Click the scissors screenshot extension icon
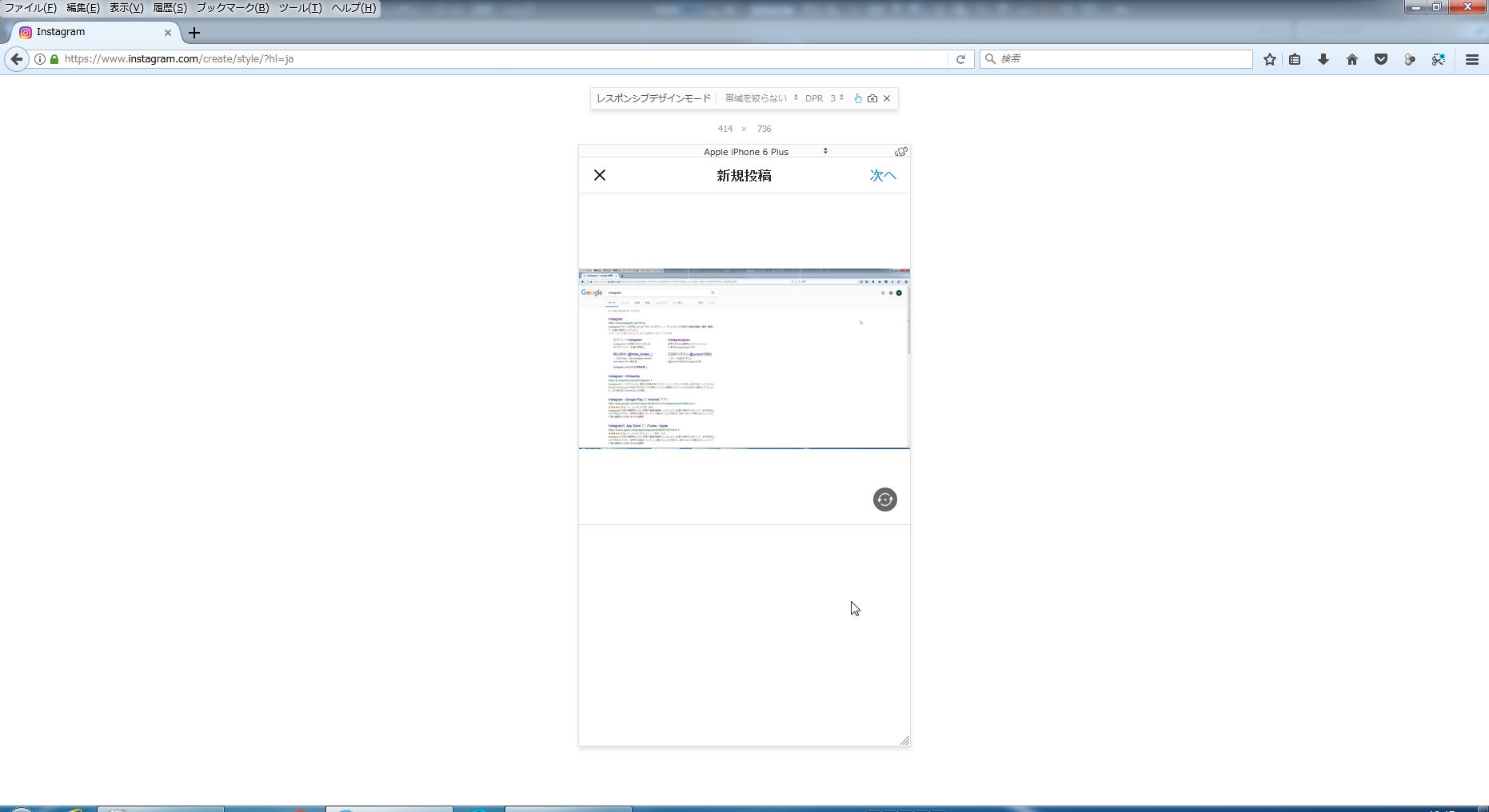1489x812 pixels. (x=1439, y=59)
